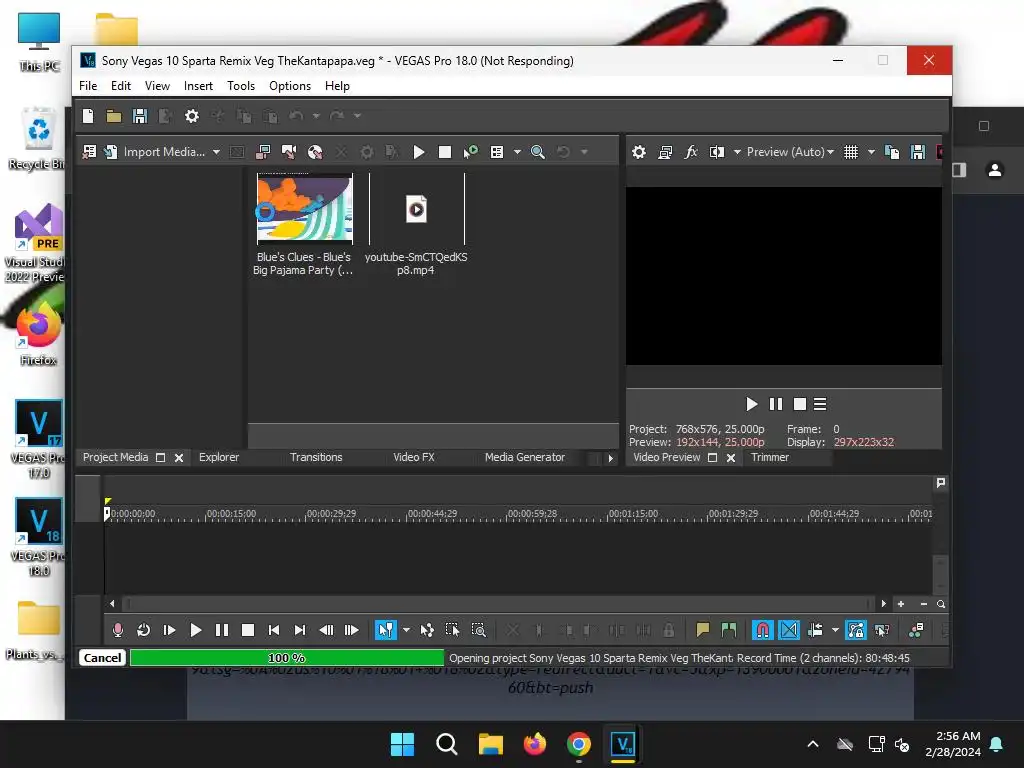
Task: Open File Explorer from the taskbar
Action: click(490, 744)
